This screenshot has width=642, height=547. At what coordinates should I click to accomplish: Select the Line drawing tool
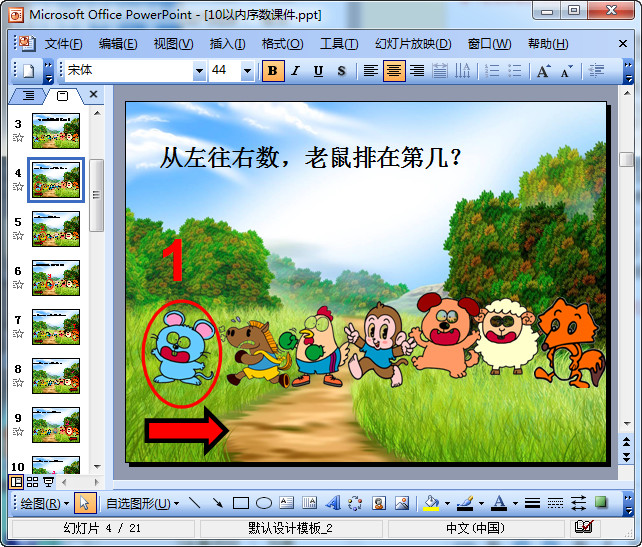click(x=195, y=503)
